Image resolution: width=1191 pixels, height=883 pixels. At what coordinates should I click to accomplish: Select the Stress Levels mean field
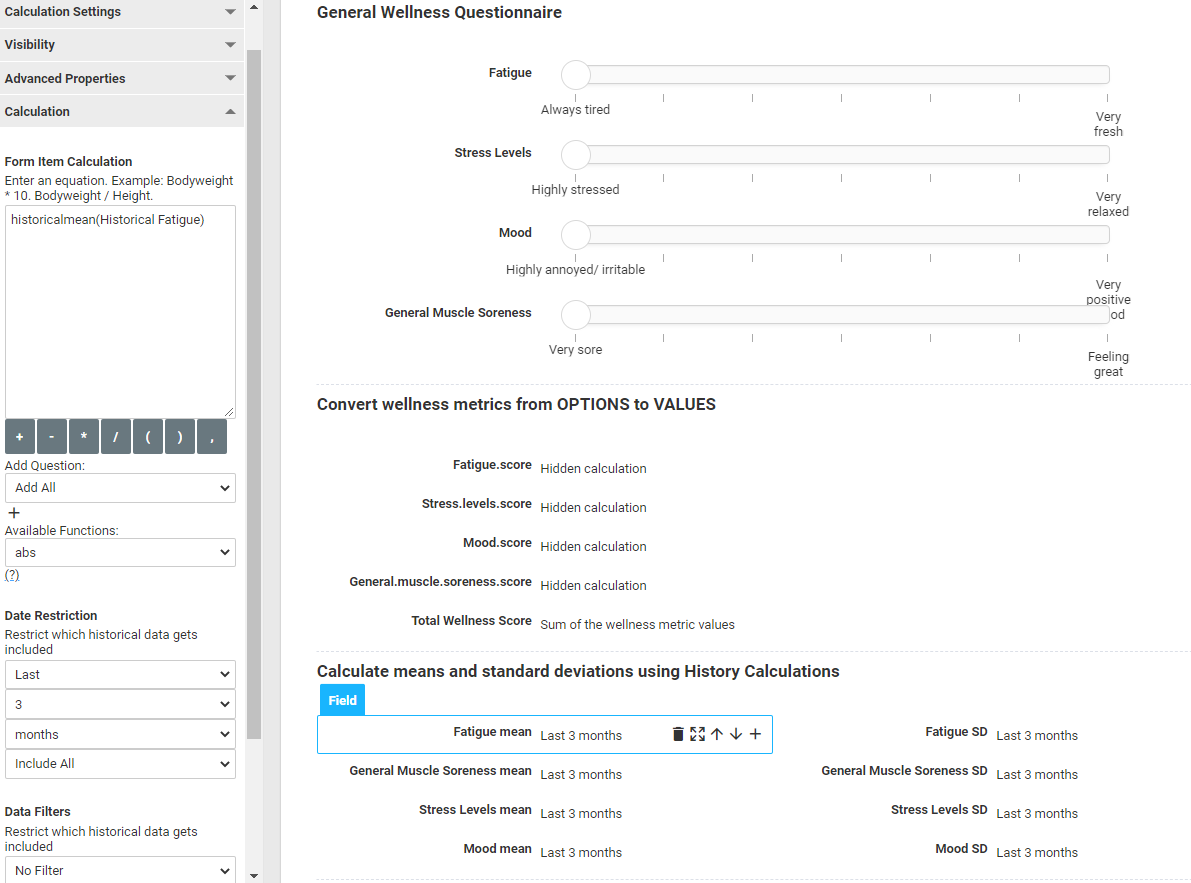click(x=545, y=812)
